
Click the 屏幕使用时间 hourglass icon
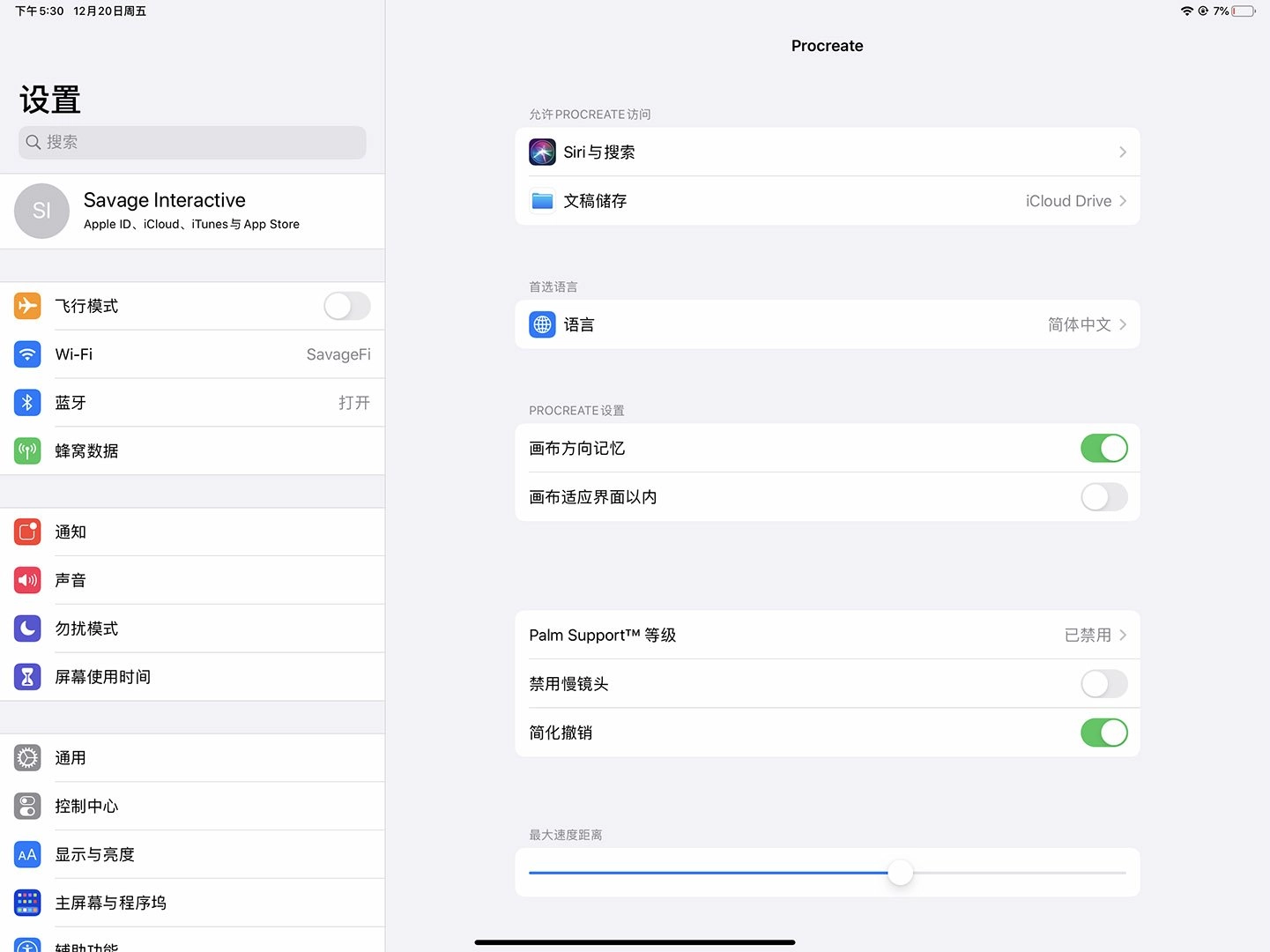click(x=27, y=677)
